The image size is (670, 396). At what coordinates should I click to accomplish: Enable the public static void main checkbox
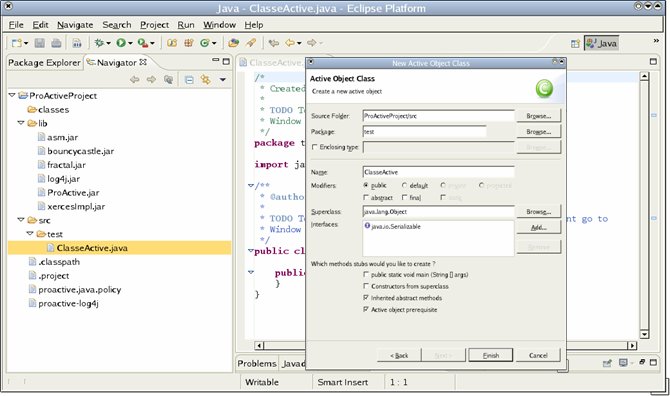[x=366, y=274]
